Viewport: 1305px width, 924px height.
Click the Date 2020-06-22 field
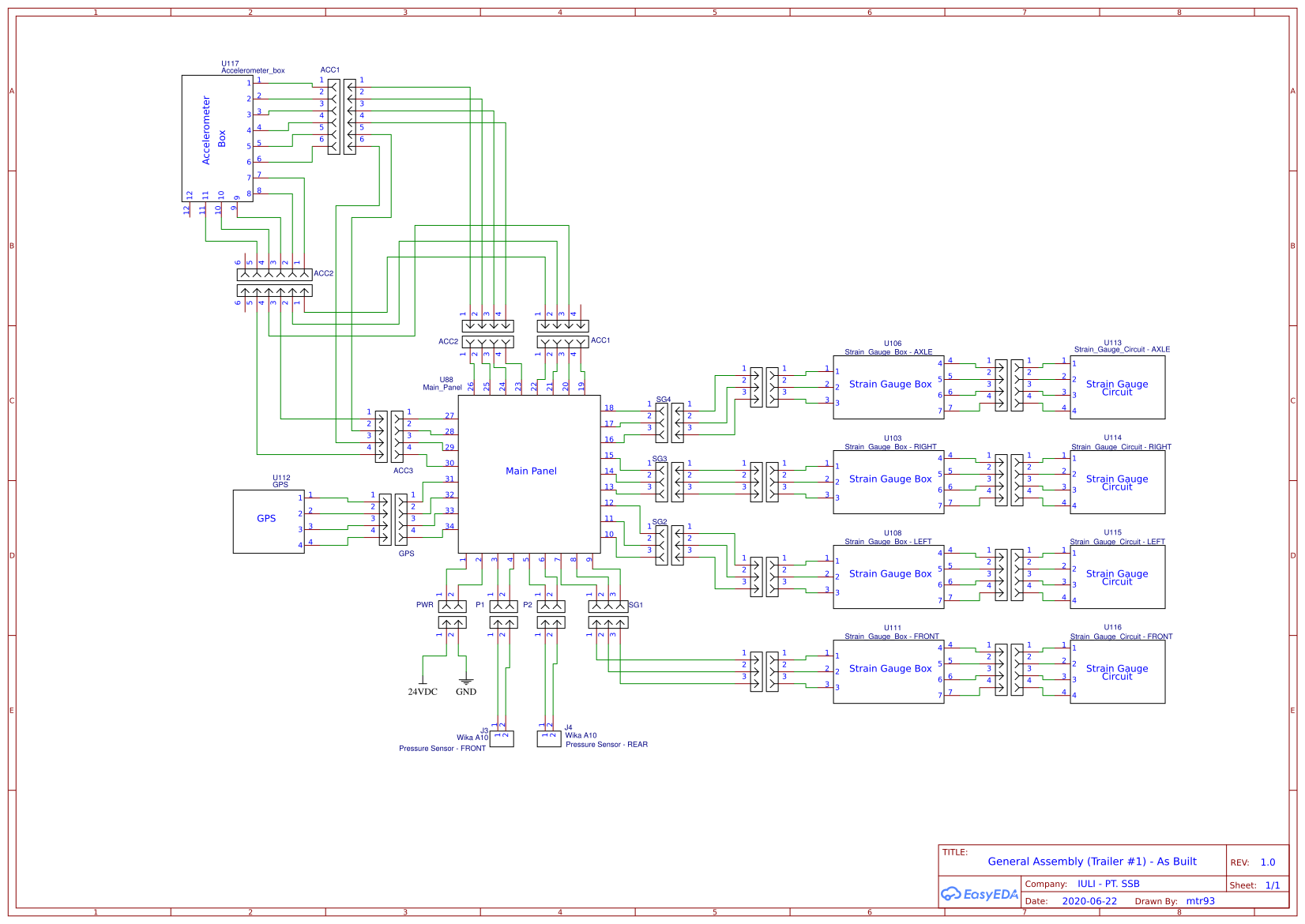[1090, 900]
